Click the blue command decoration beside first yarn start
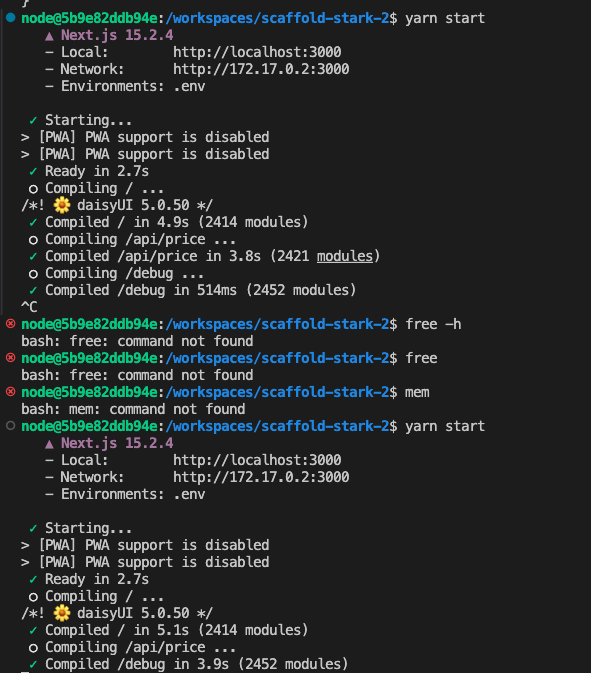Viewport: 591px width, 673px height. 11,18
